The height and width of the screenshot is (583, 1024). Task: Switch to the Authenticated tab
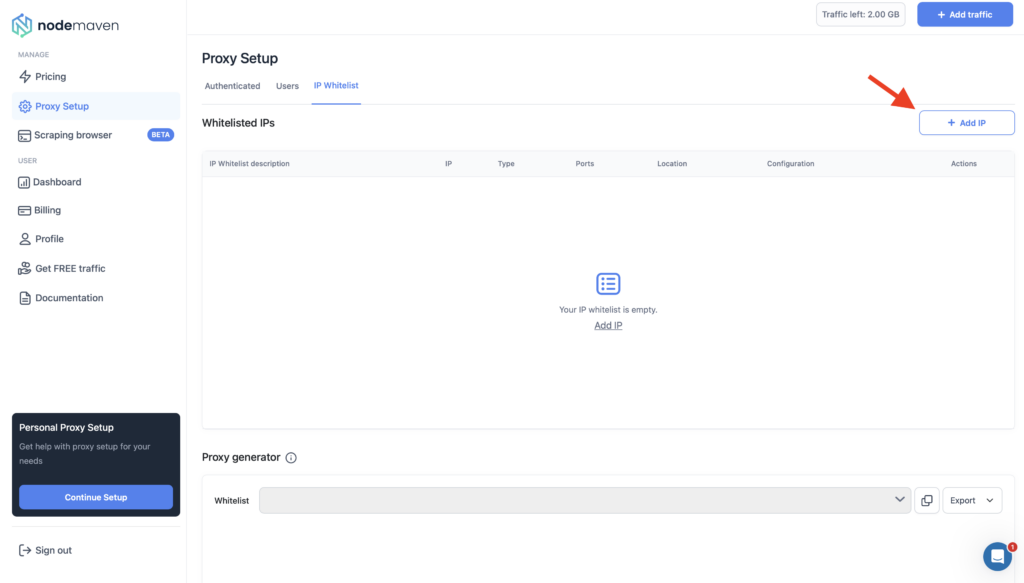pos(232,86)
